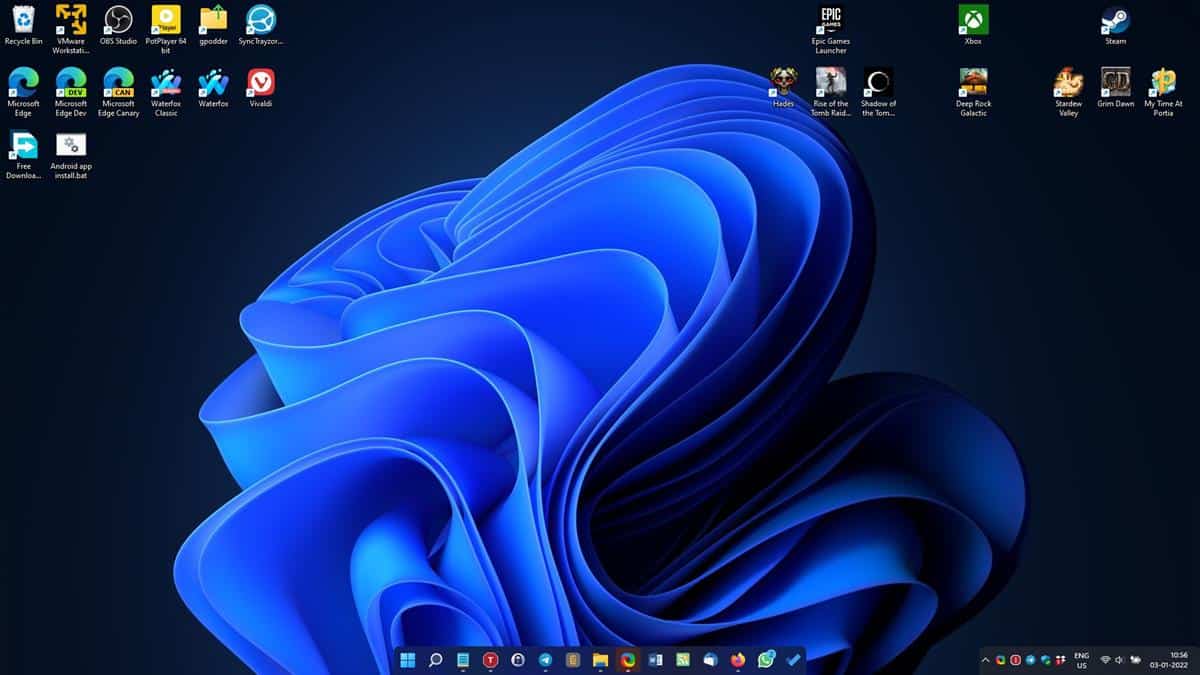Screen dimensions: 1200x675
Task: Select the Grim Dawn desktop shortcut
Action: point(1115,88)
